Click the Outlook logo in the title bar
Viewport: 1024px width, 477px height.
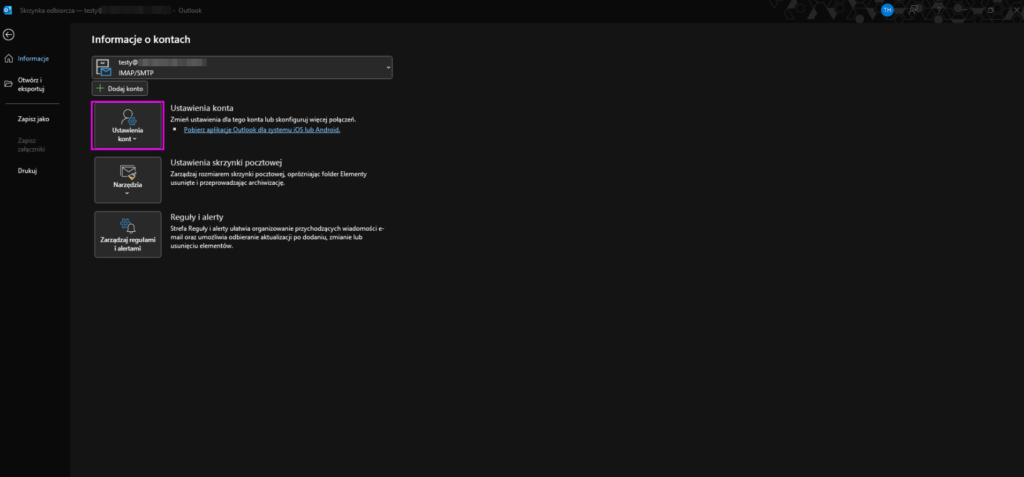(8, 10)
